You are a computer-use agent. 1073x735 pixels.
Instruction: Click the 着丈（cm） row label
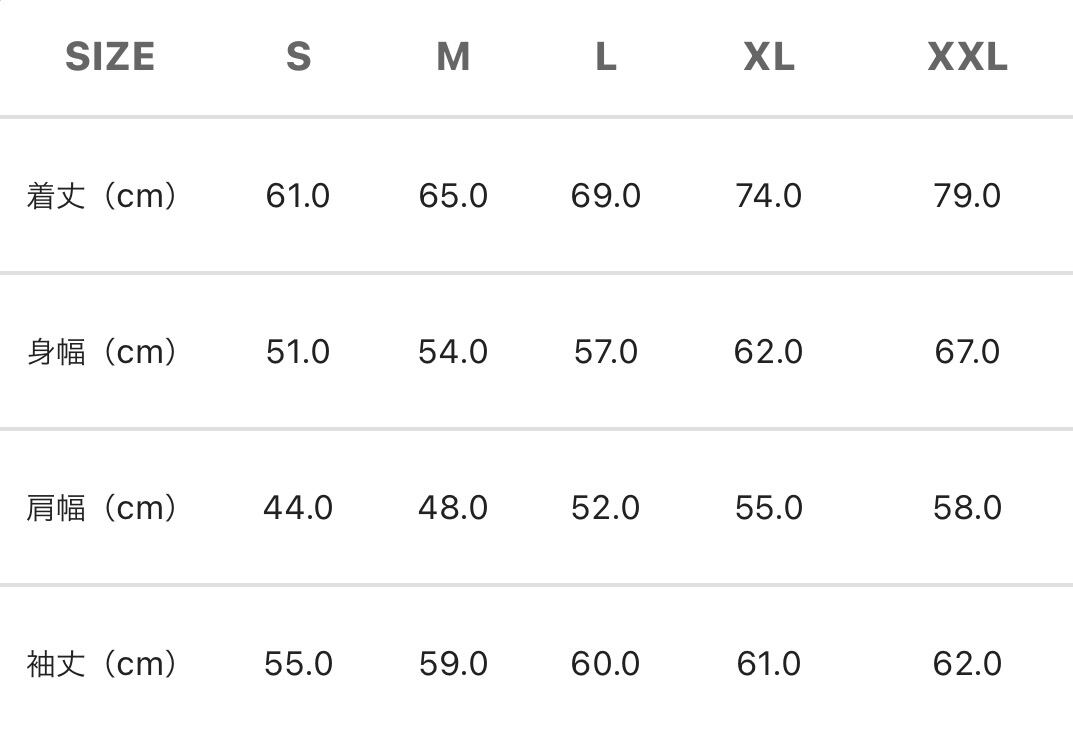point(102,195)
